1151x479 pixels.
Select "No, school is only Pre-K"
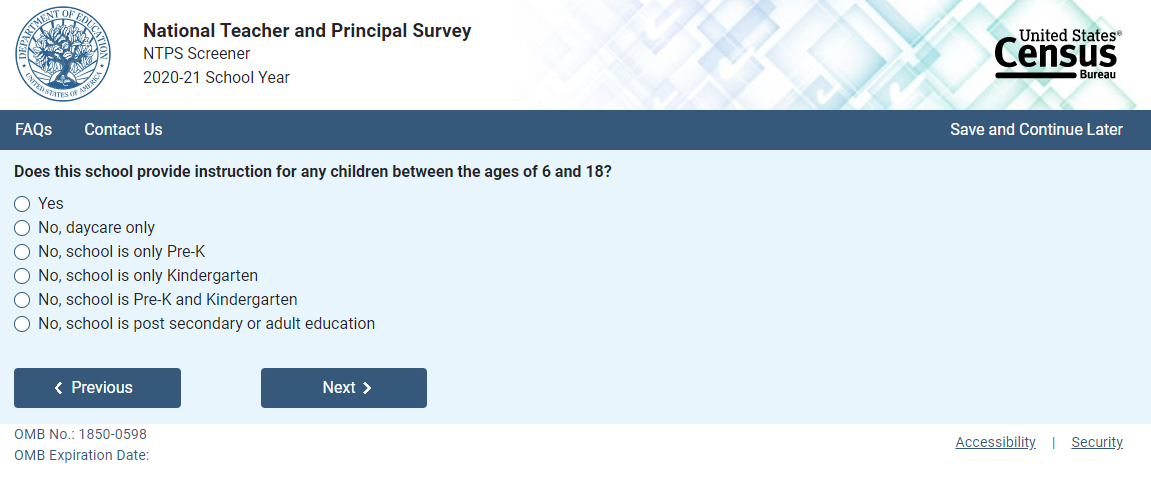click(x=22, y=252)
